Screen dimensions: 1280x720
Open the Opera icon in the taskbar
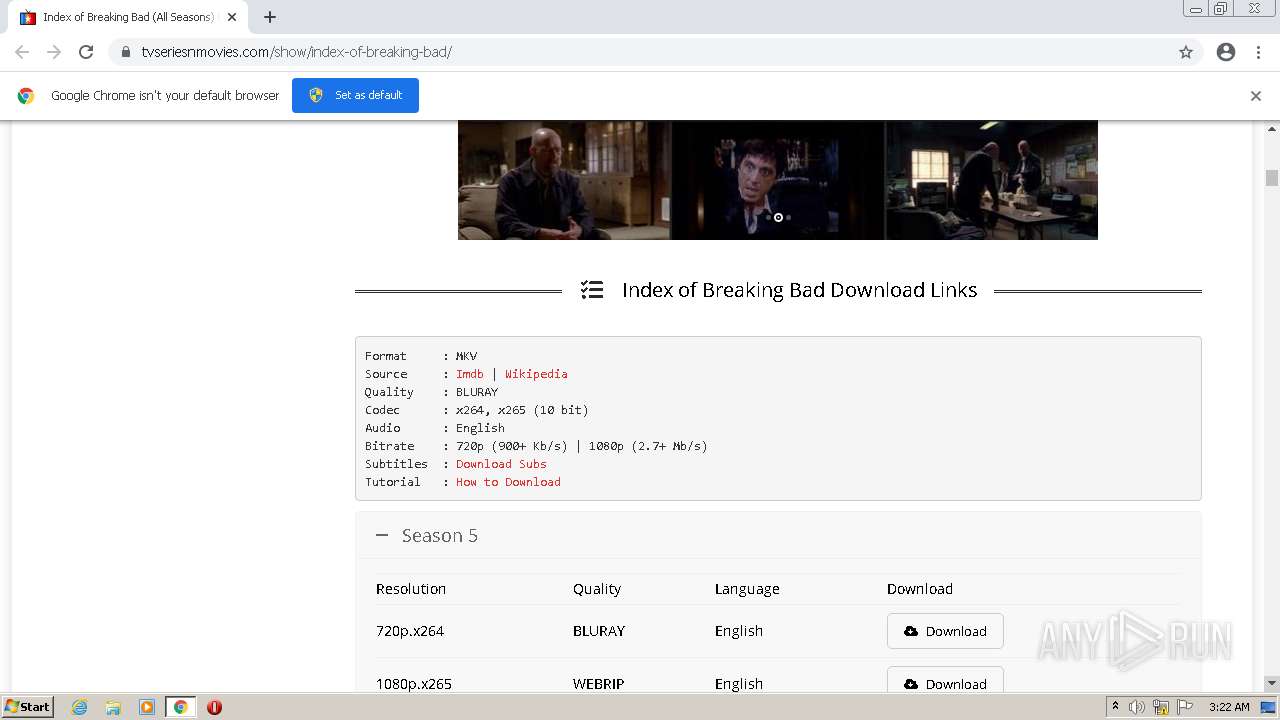(214, 707)
